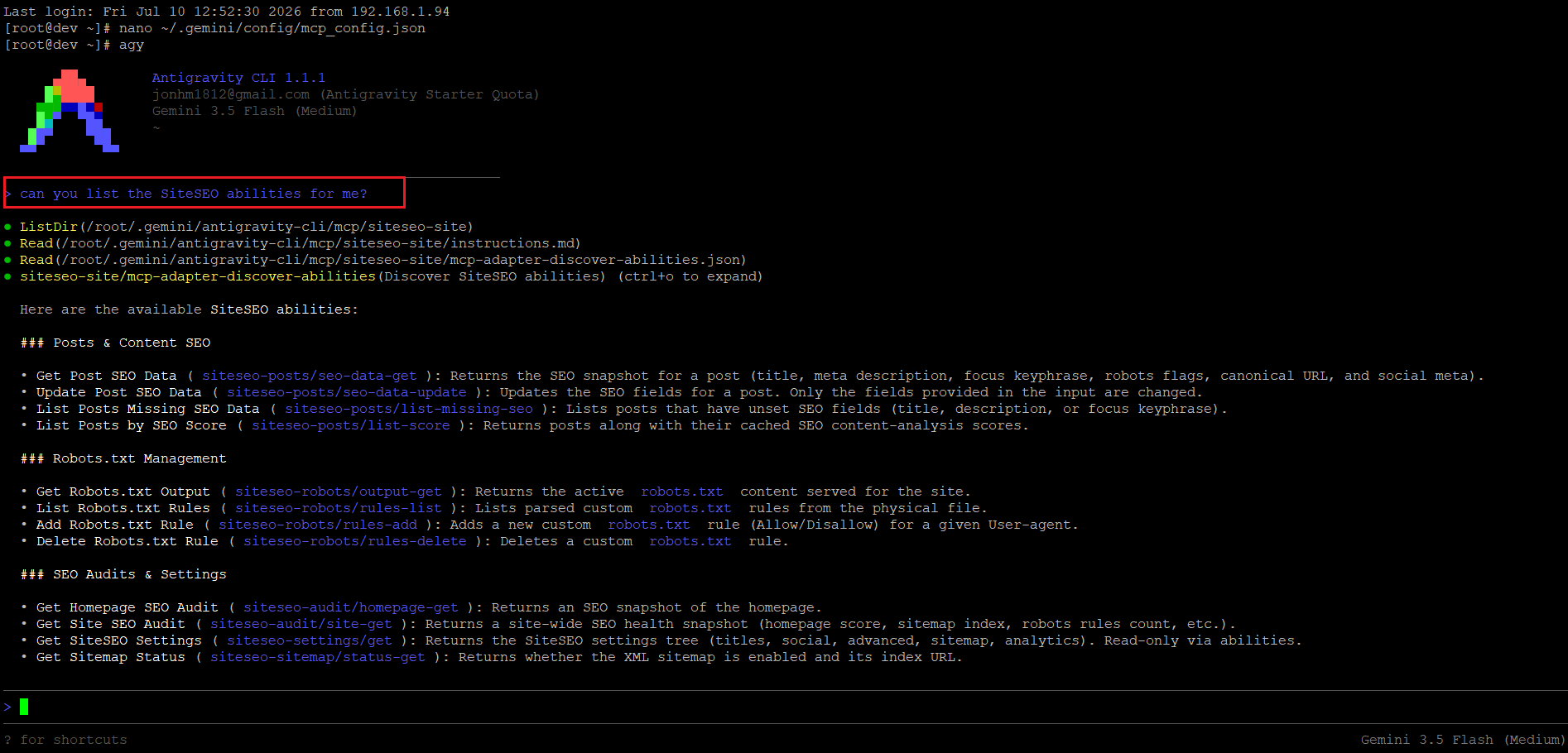Open the siteseo-audit/homepage-get link
1568x753 pixels.
click(x=351, y=607)
